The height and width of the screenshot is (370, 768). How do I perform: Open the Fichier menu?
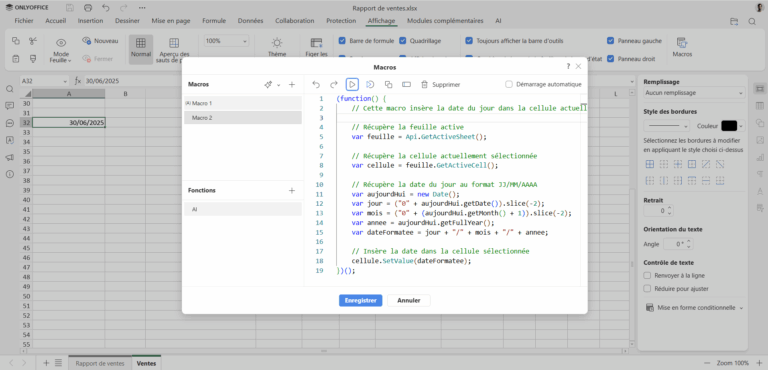pyautogui.click(x=24, y=21)
